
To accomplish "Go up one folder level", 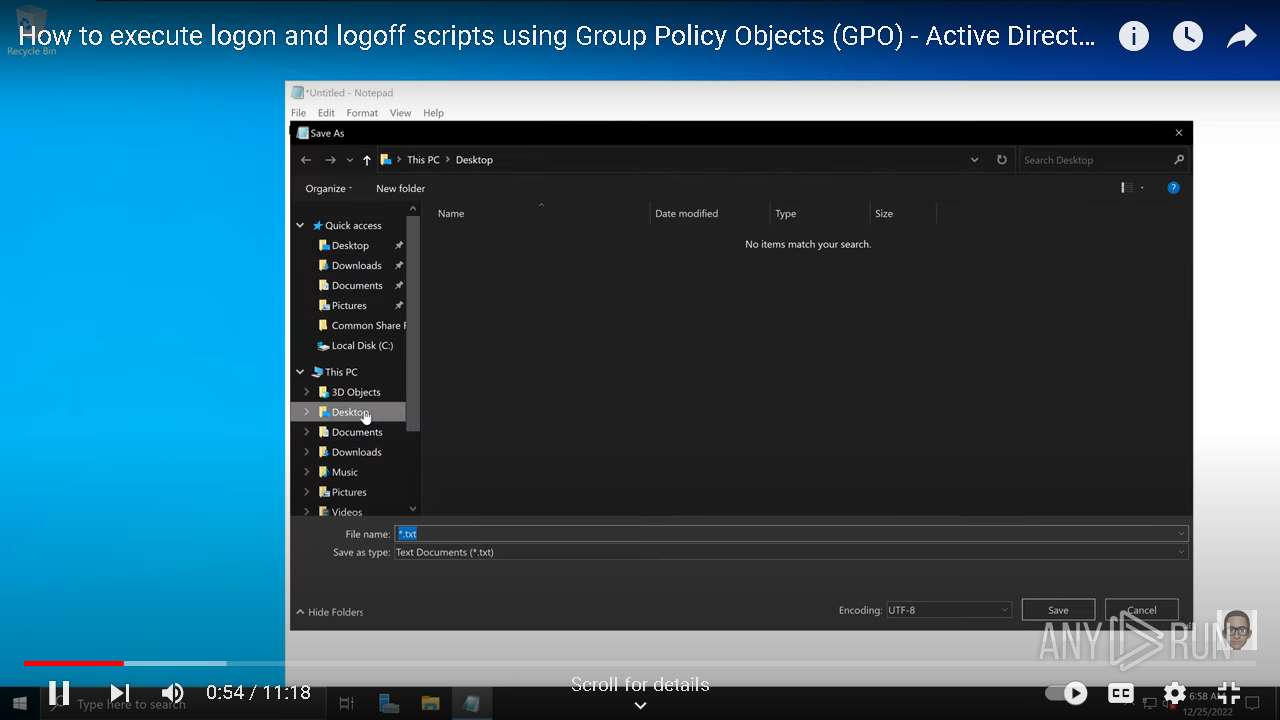I will click(367, 160).
